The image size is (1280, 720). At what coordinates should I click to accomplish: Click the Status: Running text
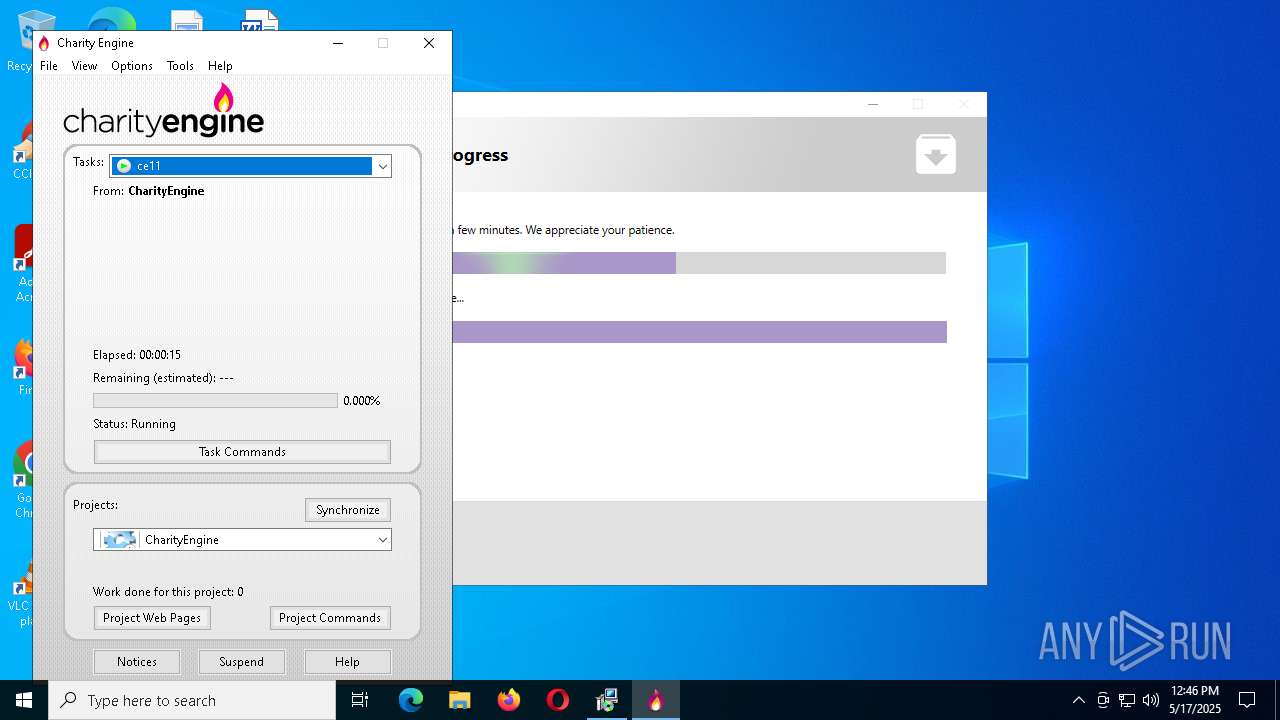(x=134, y=424)
